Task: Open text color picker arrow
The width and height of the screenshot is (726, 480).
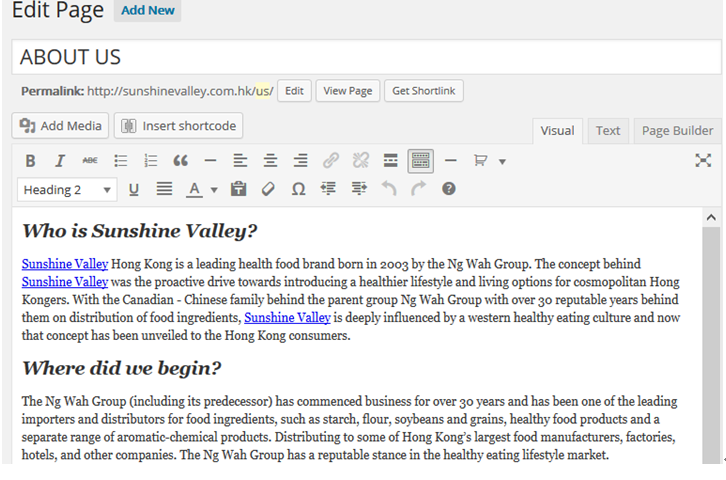Action: tap(214, 190)
